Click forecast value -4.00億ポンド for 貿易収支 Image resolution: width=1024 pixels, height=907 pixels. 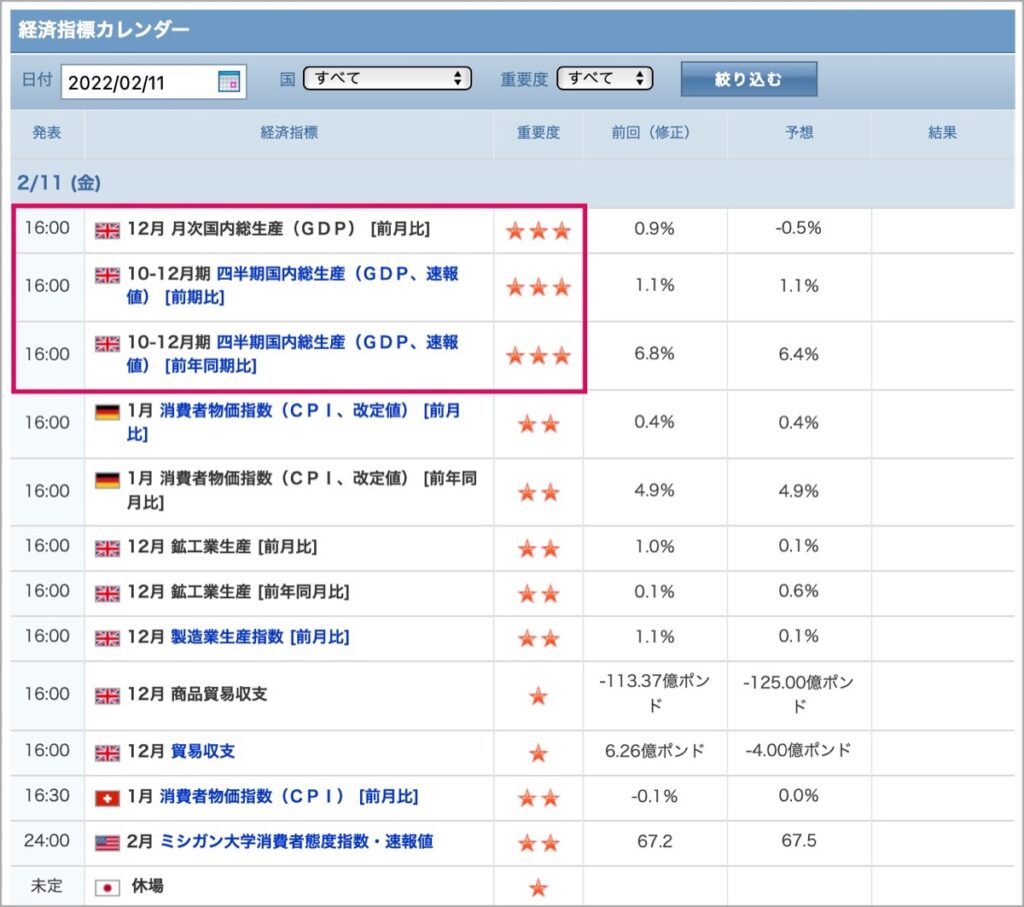point(798,751)
